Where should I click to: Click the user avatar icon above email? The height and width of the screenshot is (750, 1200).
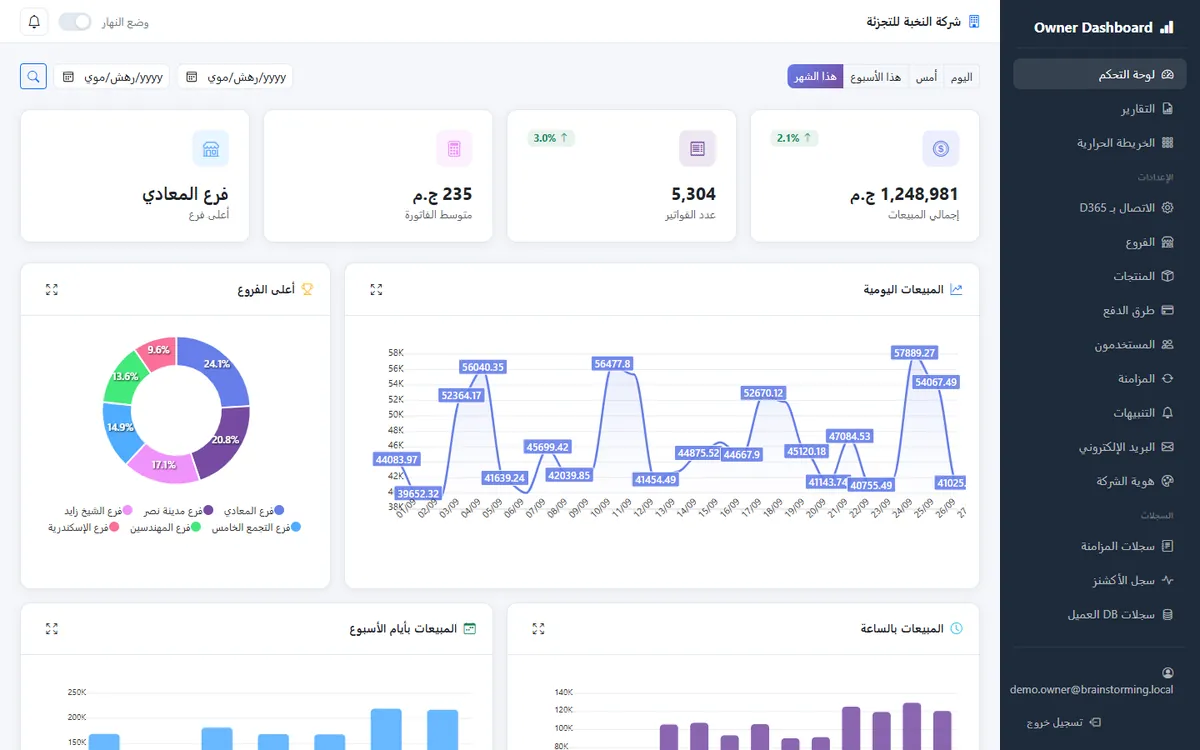[1168, 673]
